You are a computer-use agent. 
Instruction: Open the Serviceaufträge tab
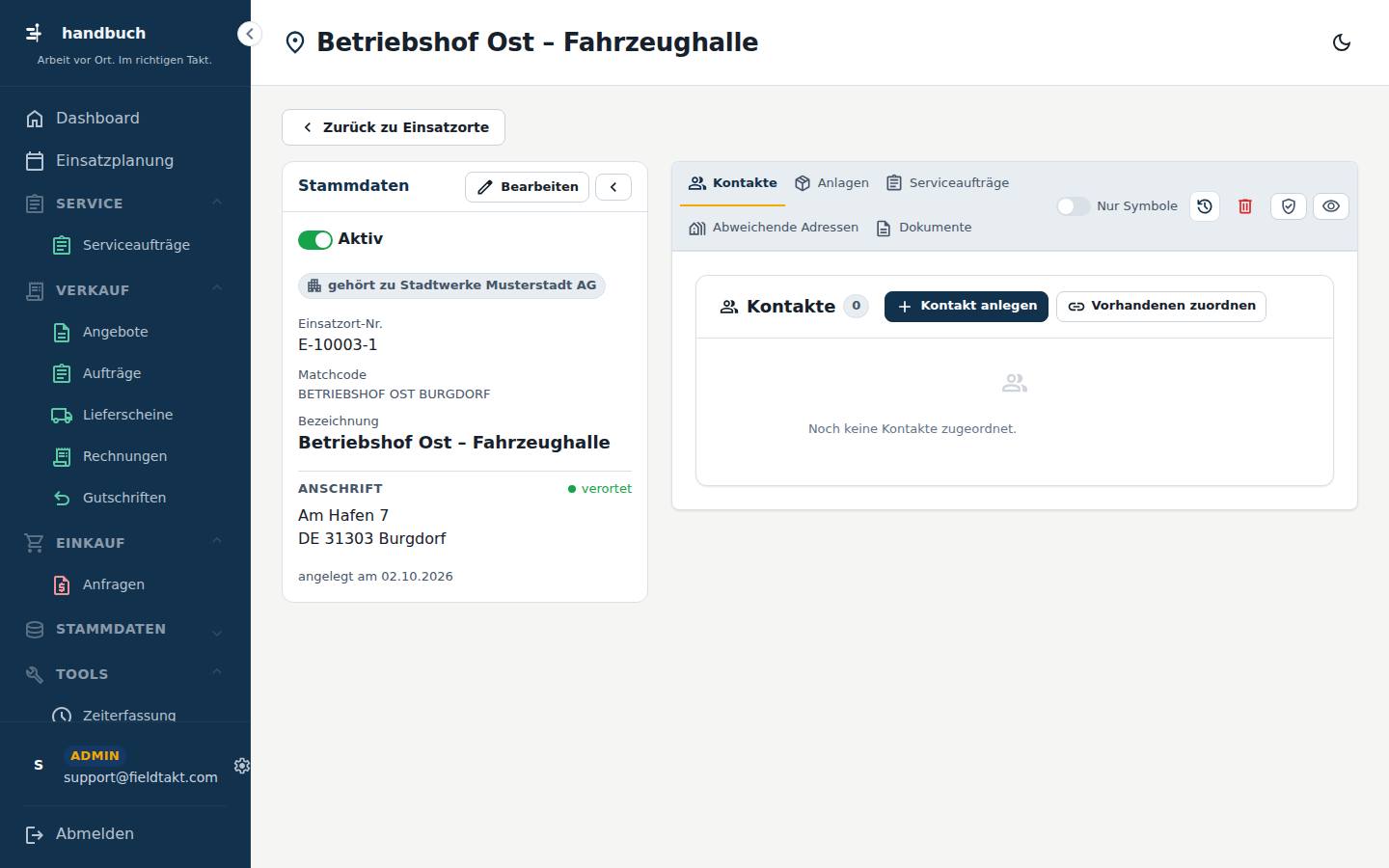pos(947,183)
